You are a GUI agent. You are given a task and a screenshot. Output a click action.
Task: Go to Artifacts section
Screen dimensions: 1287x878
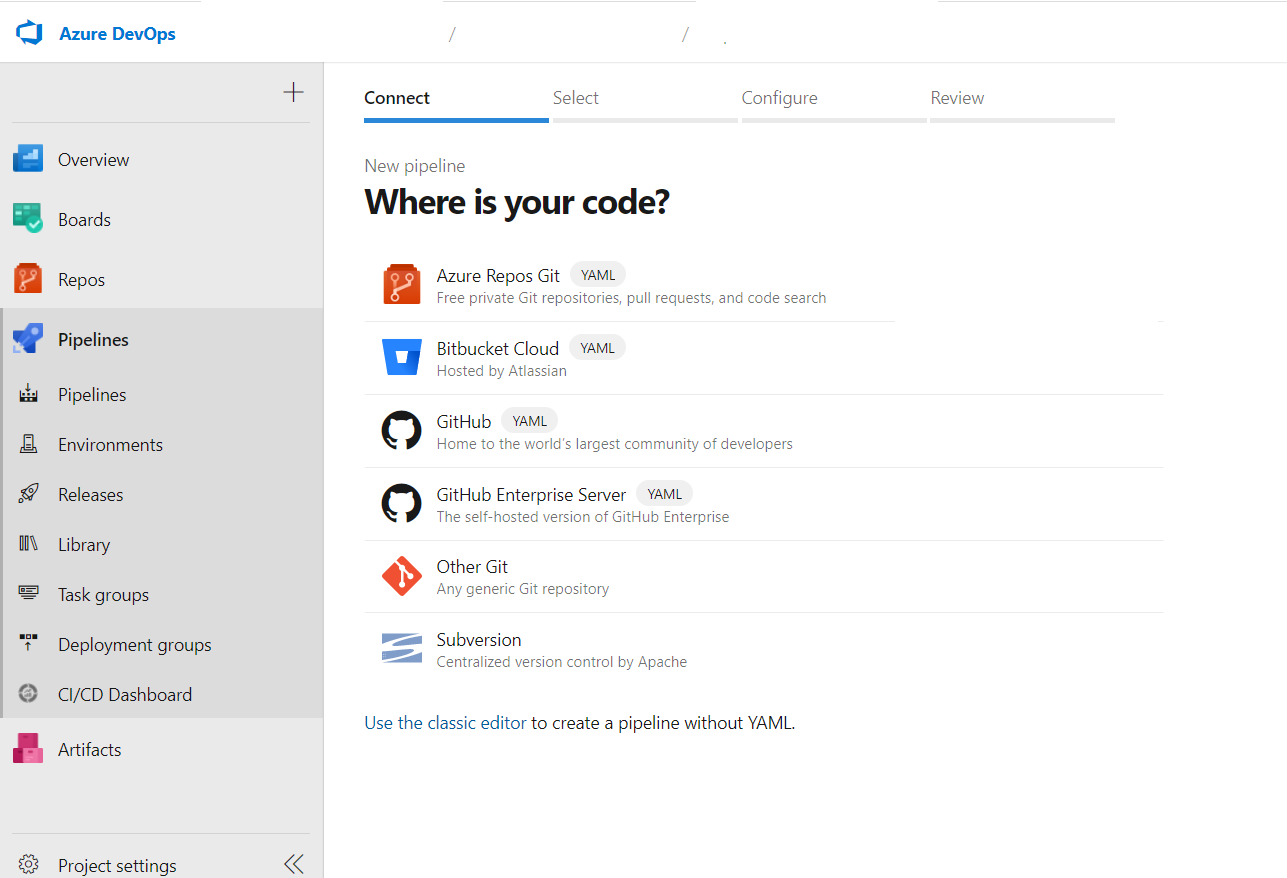coord(89,750)
